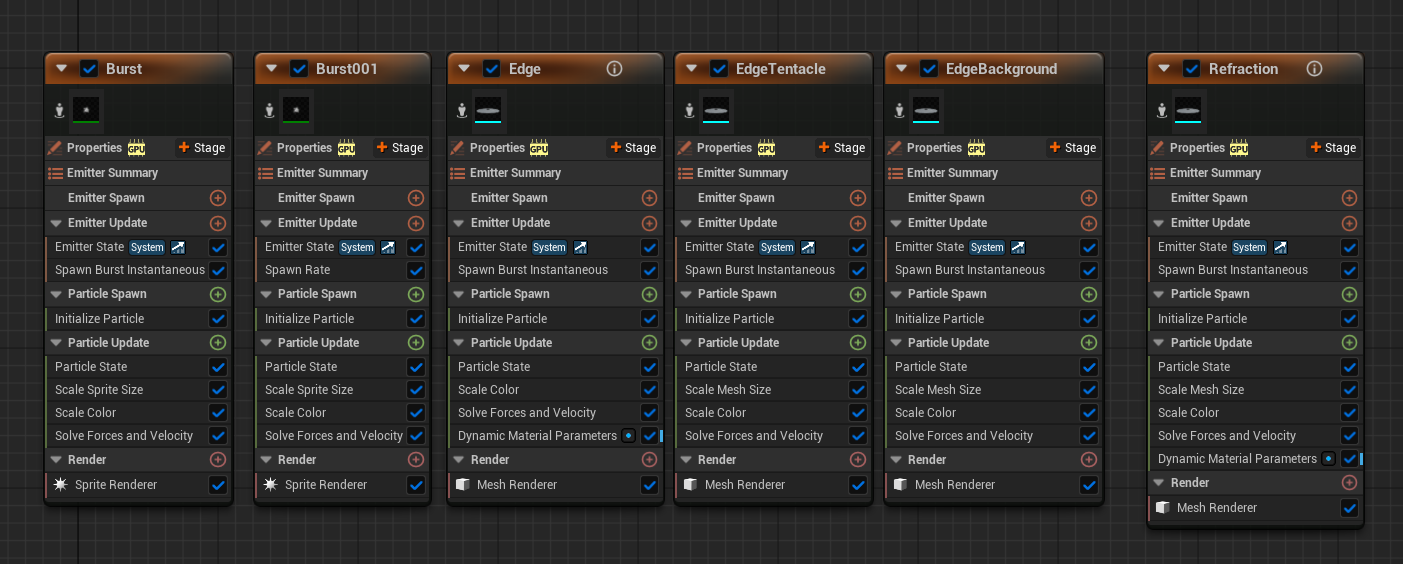Screen dimensions: 1403x564
Task: Click the graph icon beside Burst's Emitter State
Action: click(179, 247)
